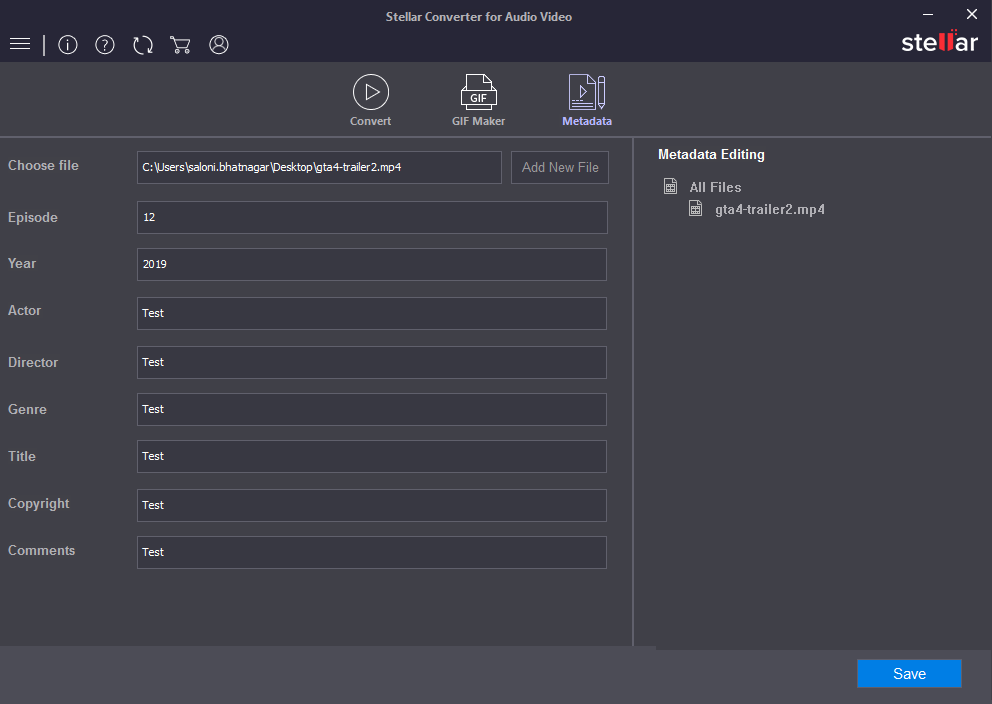Viewport: 992px width, 704px height.
Task: Click the Metadata Editing heading
Action: pyautogui.click(x=711, y=154)
